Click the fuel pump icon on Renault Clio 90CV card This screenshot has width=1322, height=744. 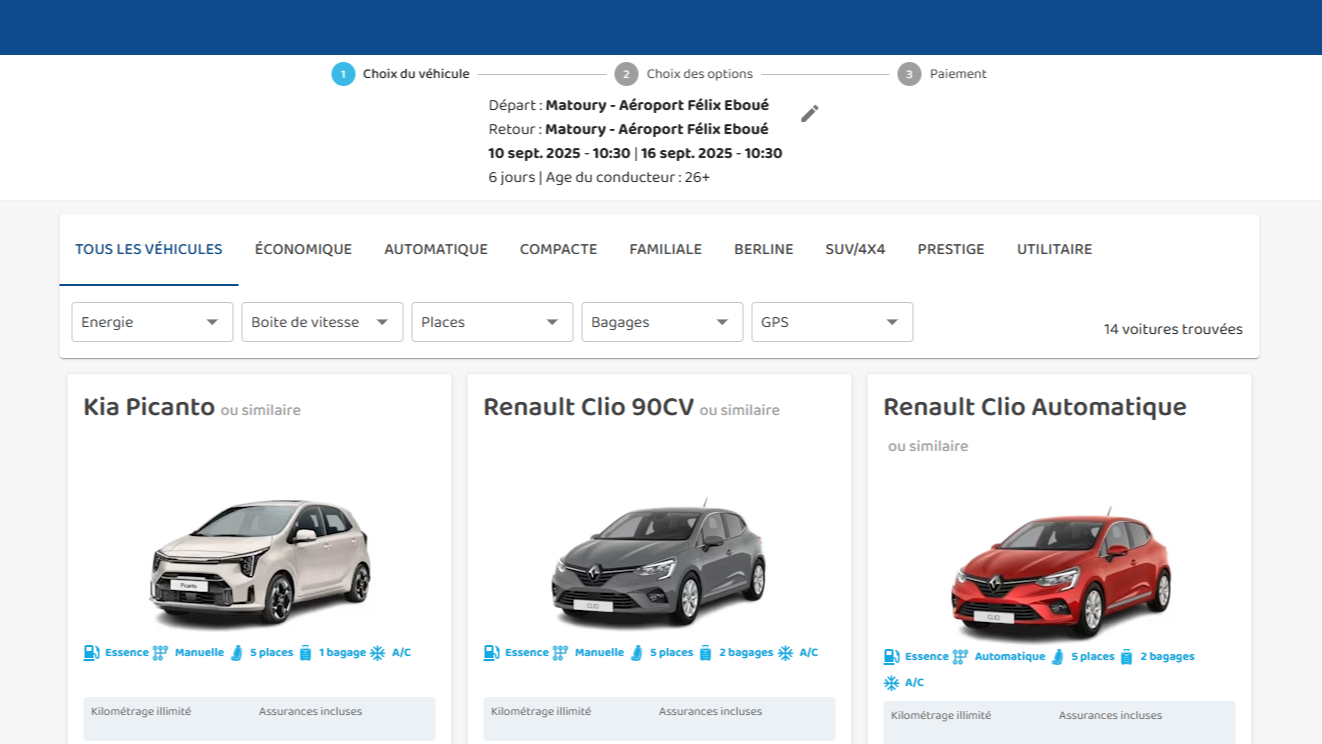492,653
